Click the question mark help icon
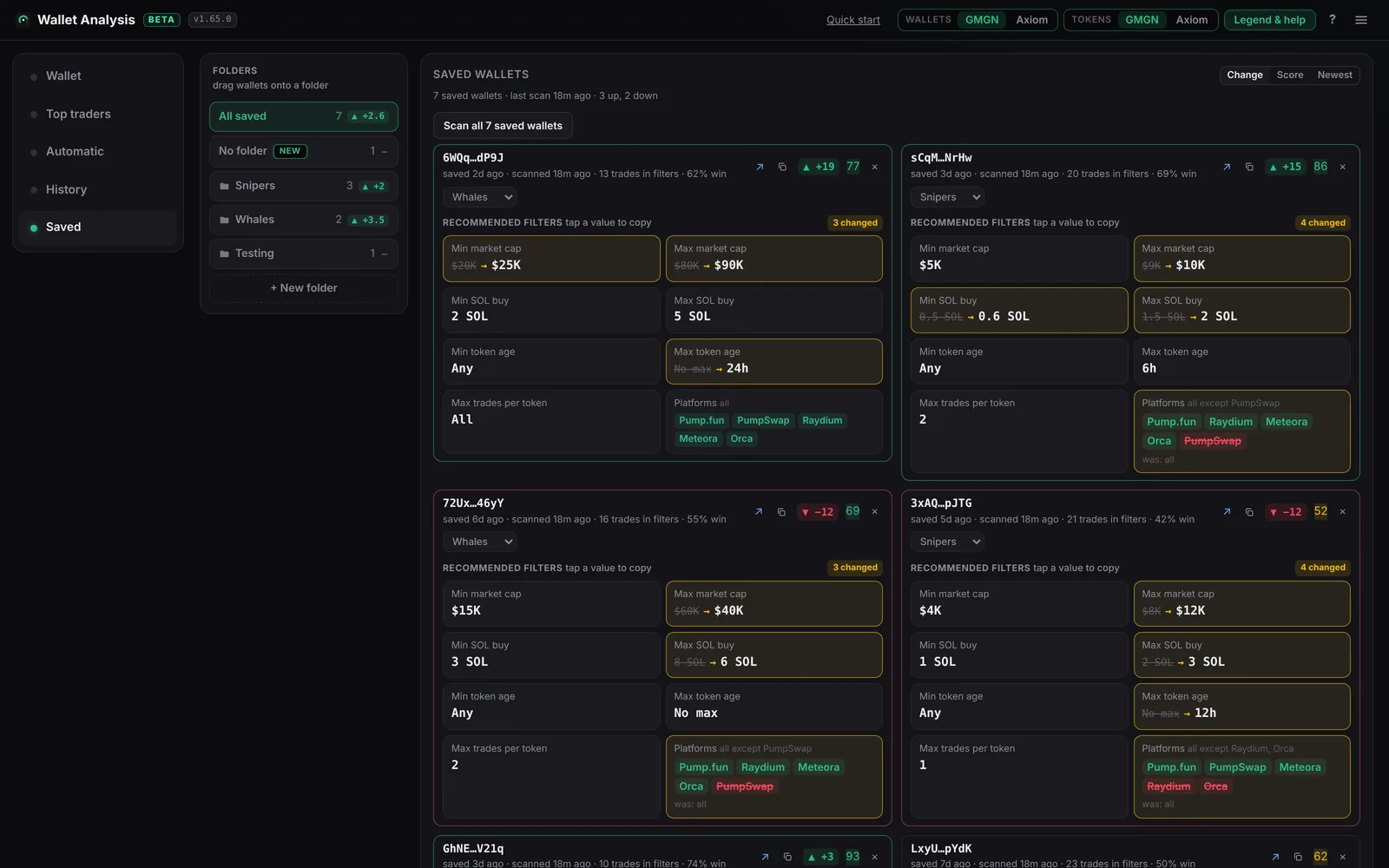This screenshot has height=868, width=1389. pyautogui.click(x=1333, y=19)
